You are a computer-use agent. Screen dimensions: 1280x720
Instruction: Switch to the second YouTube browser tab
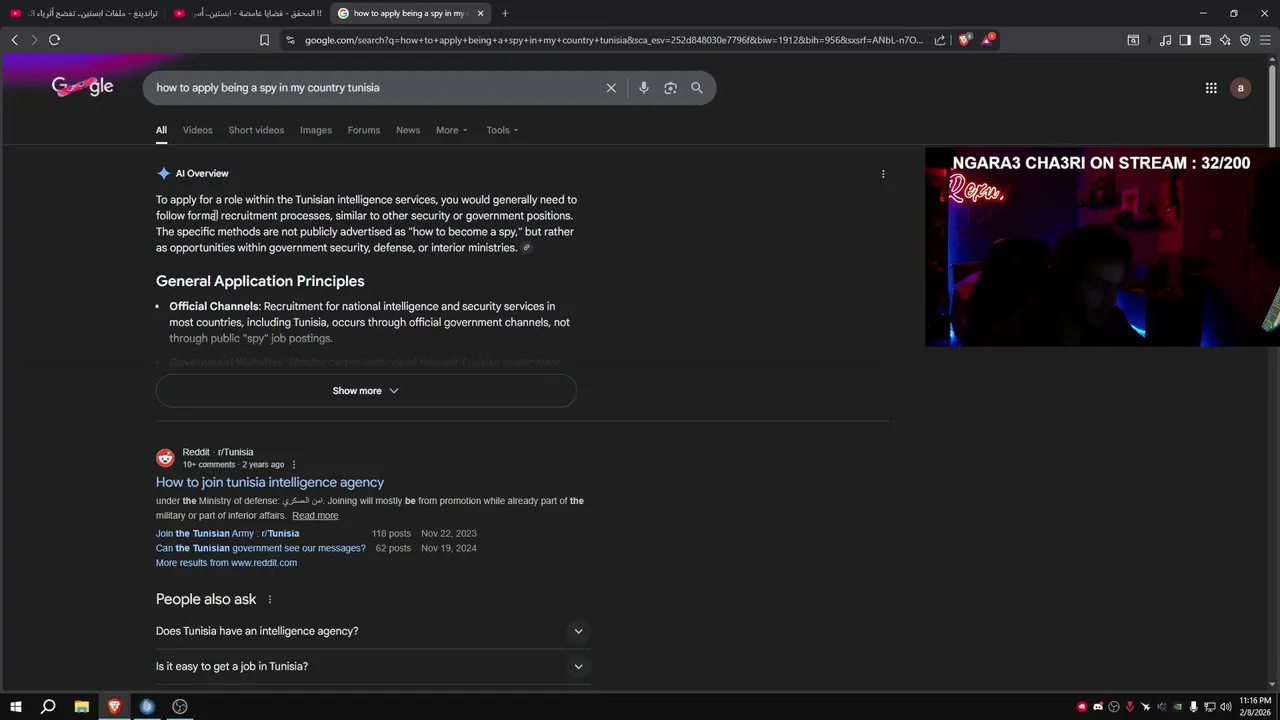[x=246, y=13]
